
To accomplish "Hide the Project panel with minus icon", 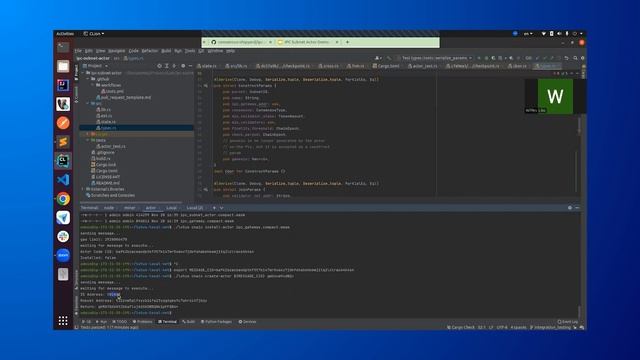I will 190,66.
